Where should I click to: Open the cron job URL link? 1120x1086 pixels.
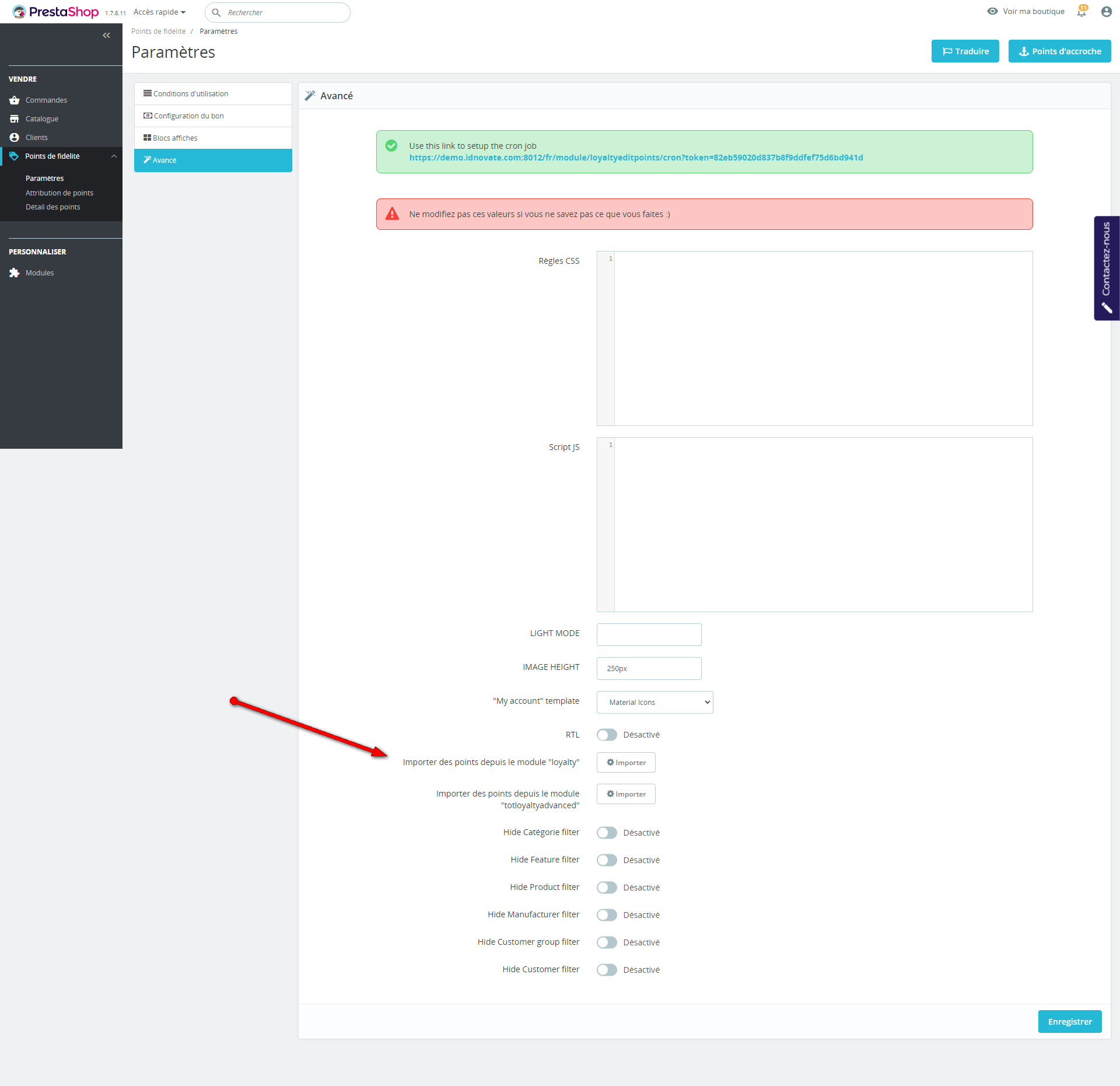(636, 158)
